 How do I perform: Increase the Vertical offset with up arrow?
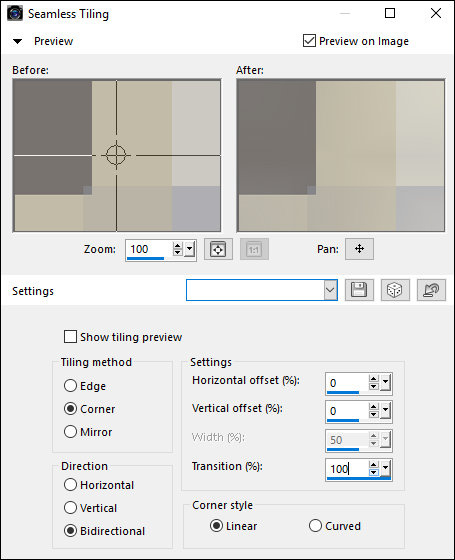click(x=374, y=407)
